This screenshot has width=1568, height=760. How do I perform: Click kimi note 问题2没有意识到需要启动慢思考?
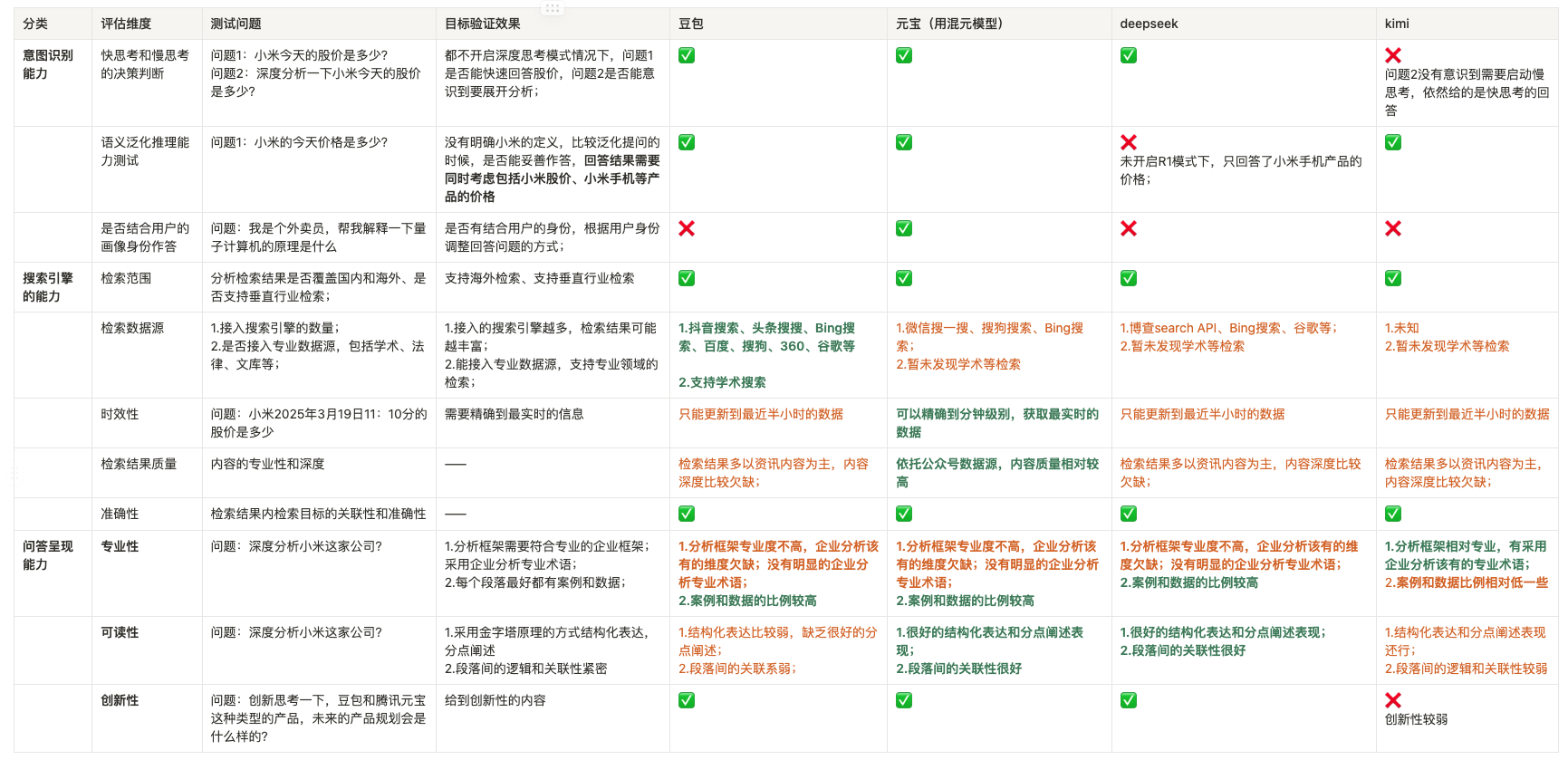click(1467, 92)
